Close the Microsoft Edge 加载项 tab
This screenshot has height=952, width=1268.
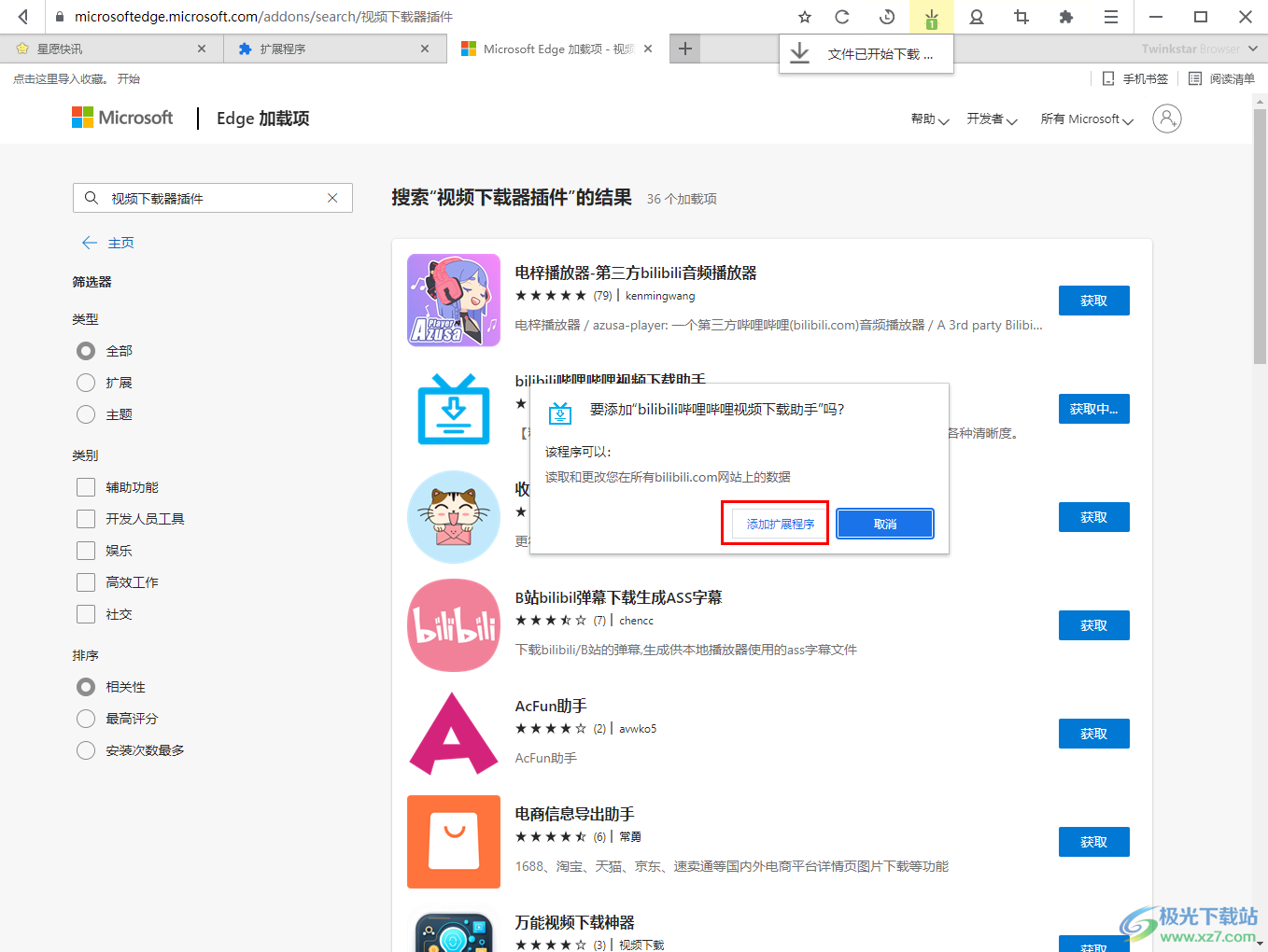click(648, 49)
